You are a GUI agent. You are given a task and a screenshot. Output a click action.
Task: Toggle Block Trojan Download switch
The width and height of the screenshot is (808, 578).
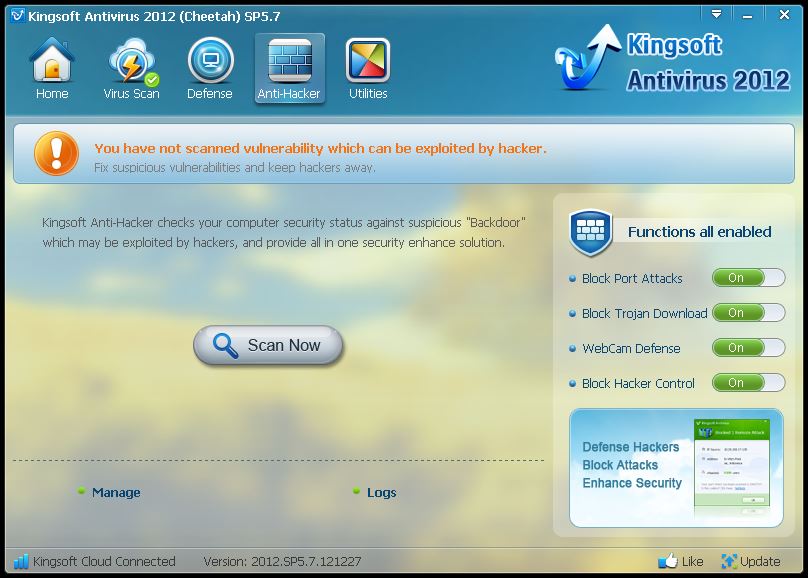point(748,313)
